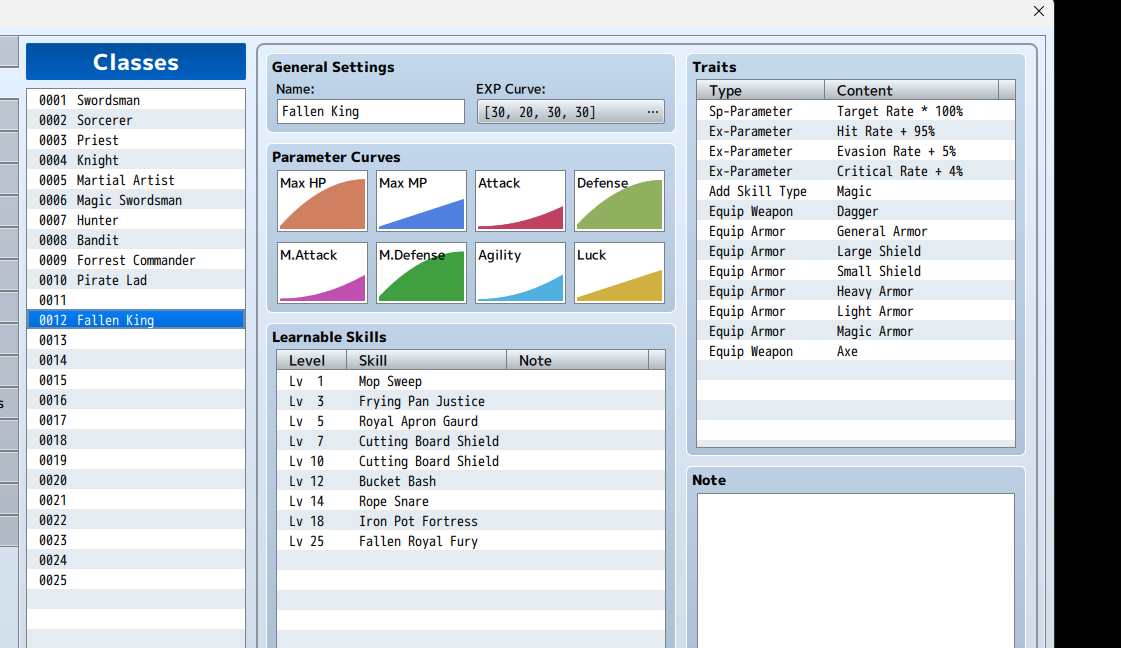Select class 0002 Sorcerer

(x=136, y=120)
